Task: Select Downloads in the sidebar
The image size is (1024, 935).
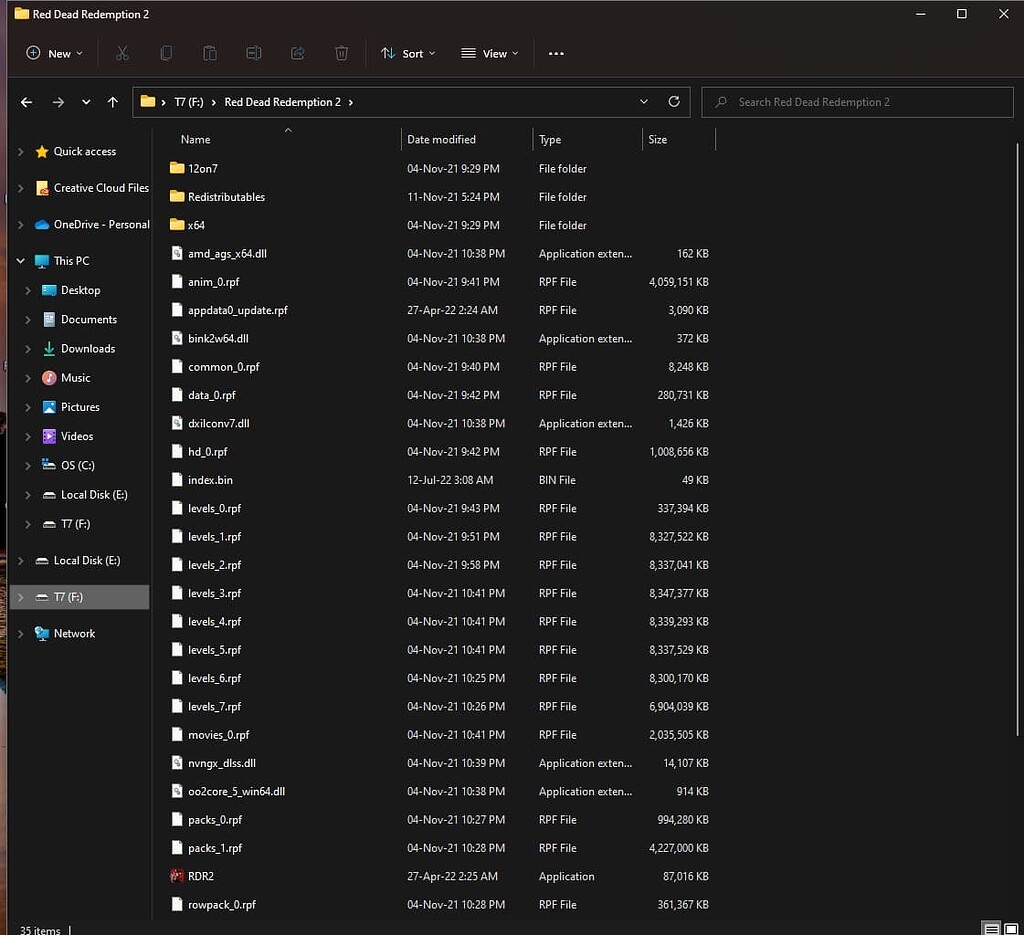Action: [x=86, y=348]
